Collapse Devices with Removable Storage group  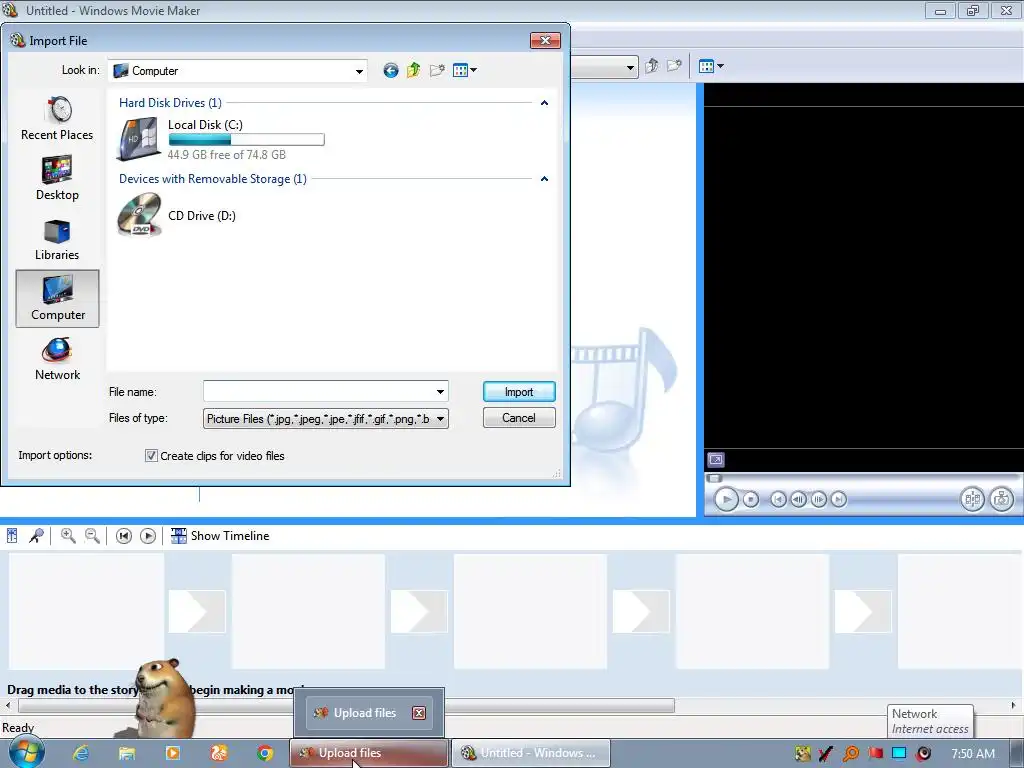(x=544, y=179)
